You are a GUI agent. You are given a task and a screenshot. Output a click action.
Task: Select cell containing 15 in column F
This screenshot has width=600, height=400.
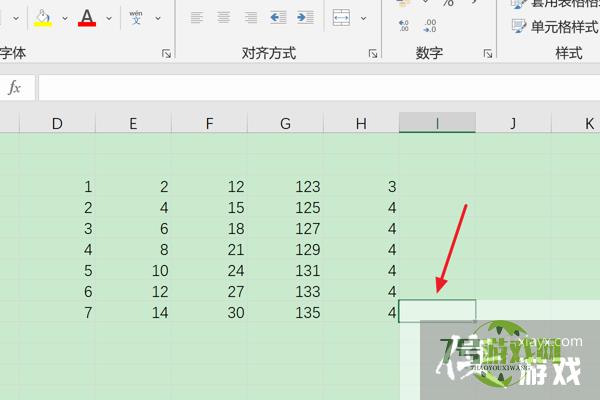click(209, 208)
